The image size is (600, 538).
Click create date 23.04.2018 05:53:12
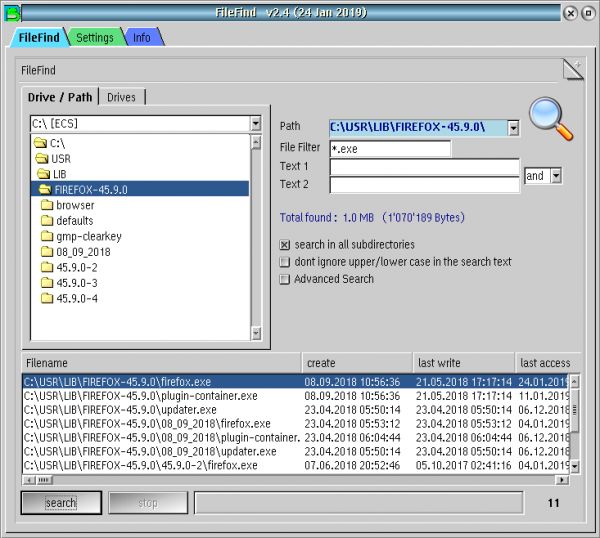coord(352,424)
